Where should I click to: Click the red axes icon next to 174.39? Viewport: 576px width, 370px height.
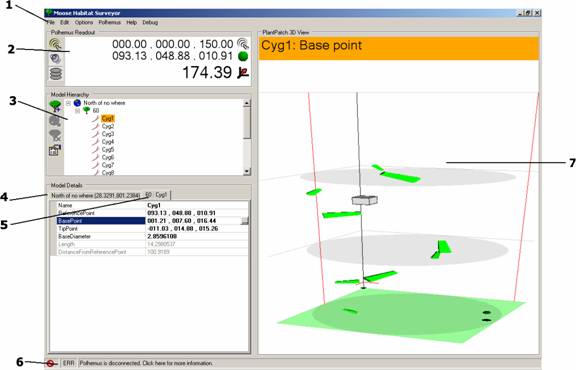tap(243, 72)
